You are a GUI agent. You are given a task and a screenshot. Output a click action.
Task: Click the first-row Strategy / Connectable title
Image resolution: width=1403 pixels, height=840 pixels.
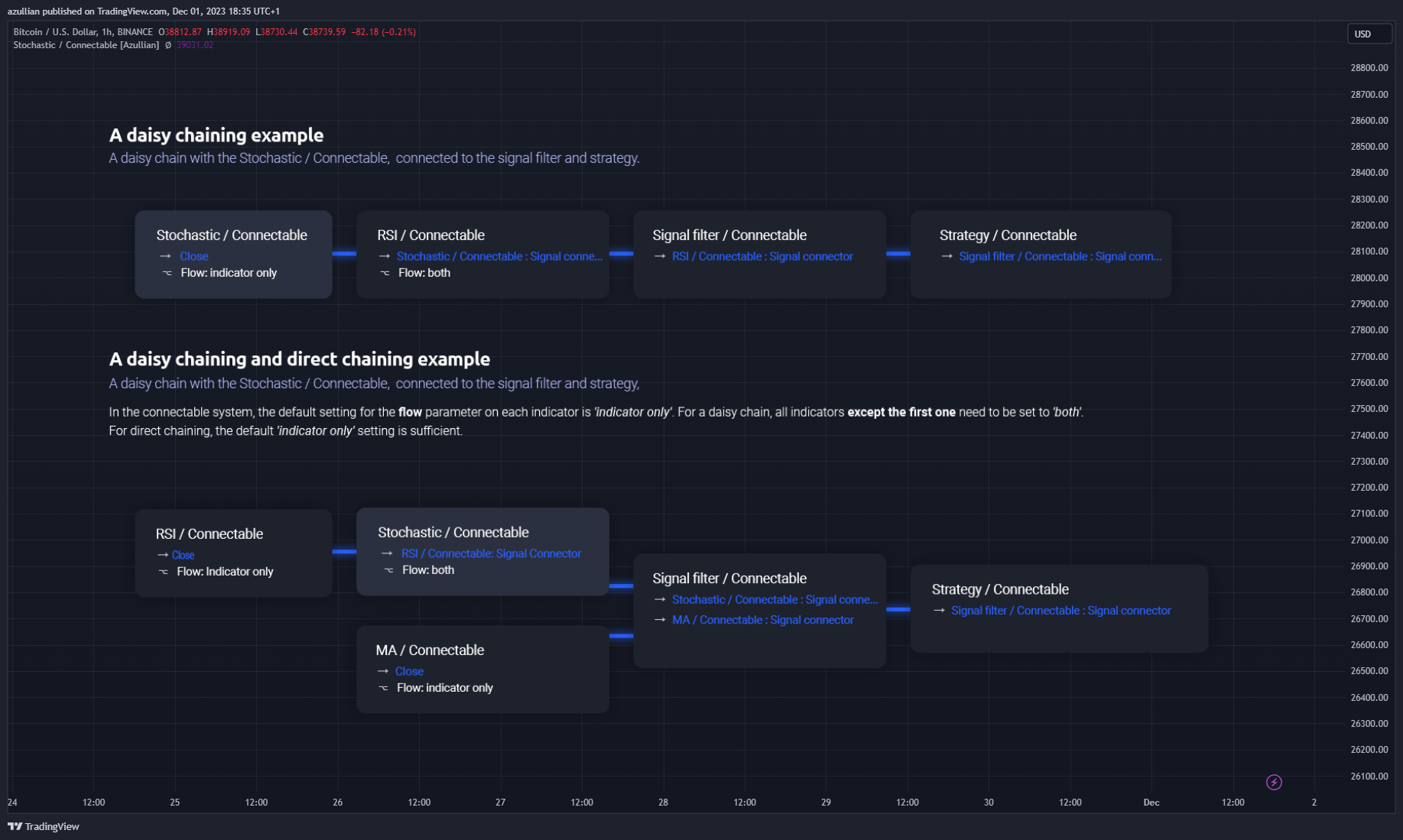[1008, 235]
